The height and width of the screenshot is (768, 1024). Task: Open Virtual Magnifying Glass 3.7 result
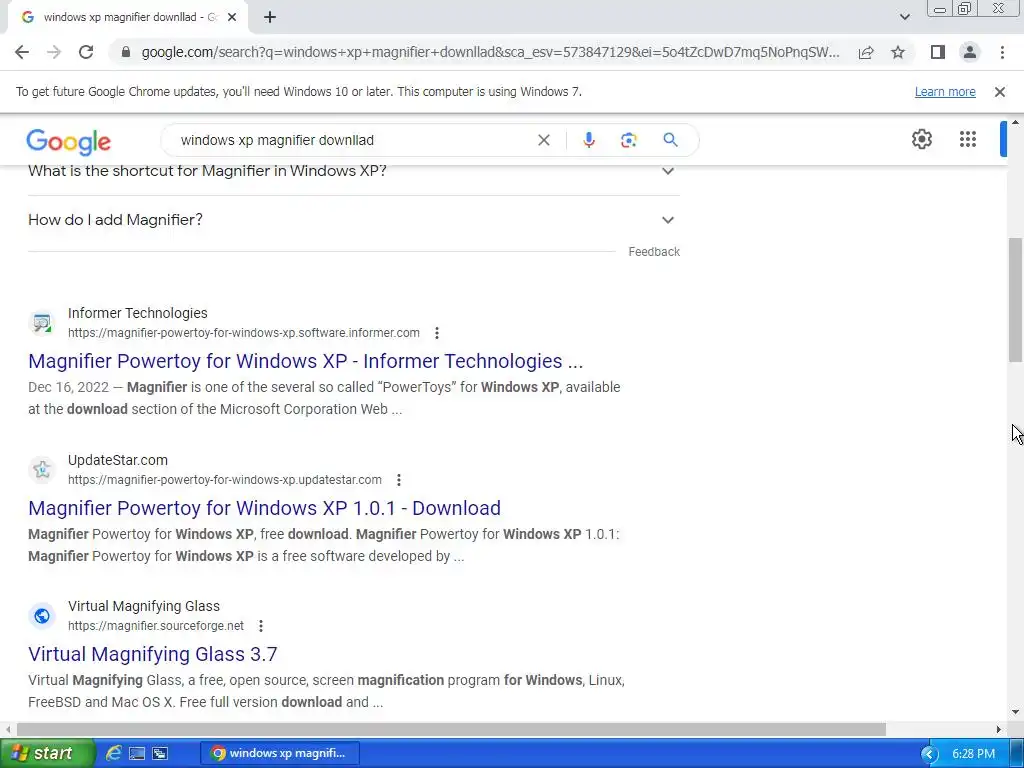pyautogui.click(x=153, y=654)
